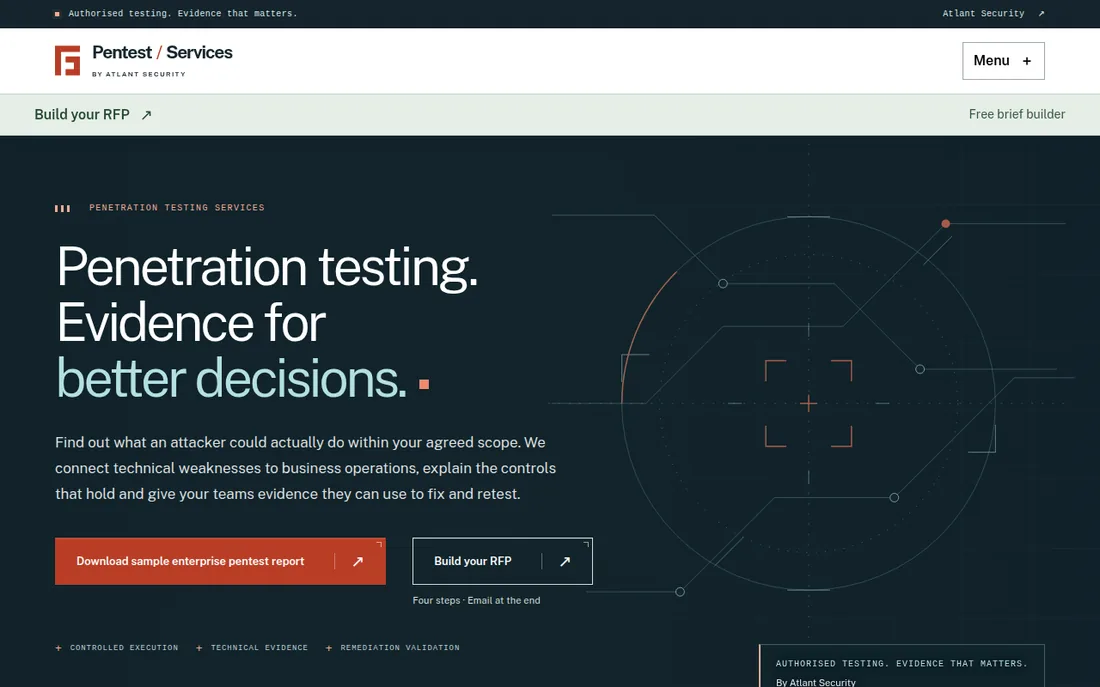
Task: Click the Pentest Services red logo icon
Action: pyautogui.click(x=67, y=60)
